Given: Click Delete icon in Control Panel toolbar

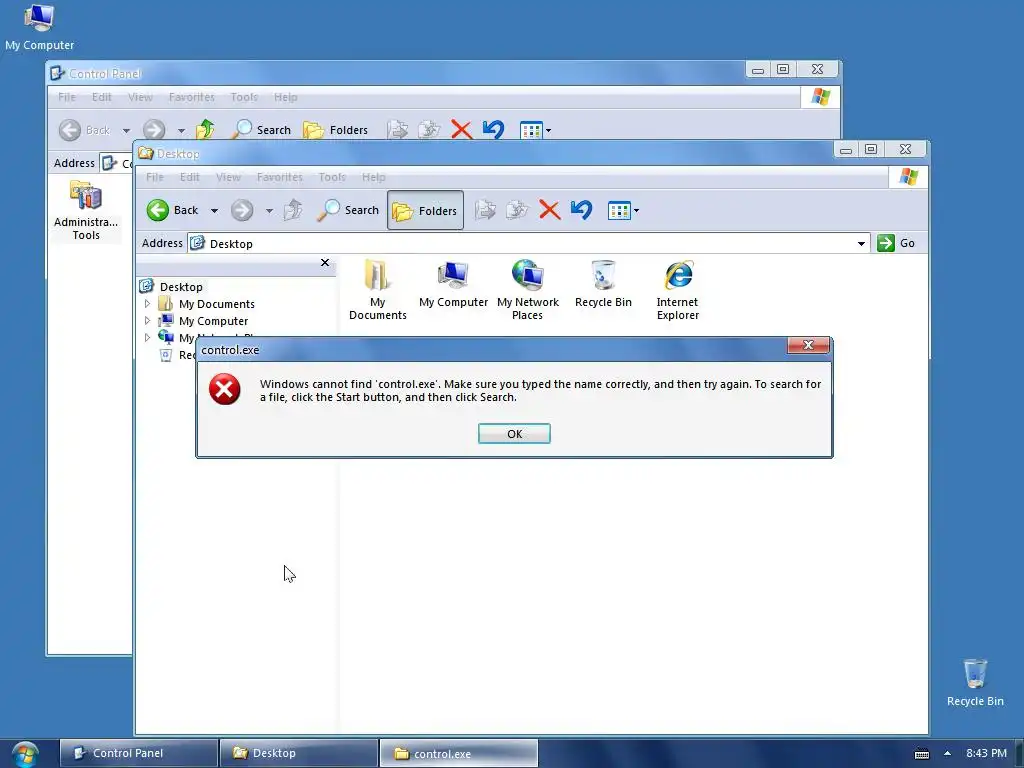Looking at the screenshot, I should (x=461, y=129).
